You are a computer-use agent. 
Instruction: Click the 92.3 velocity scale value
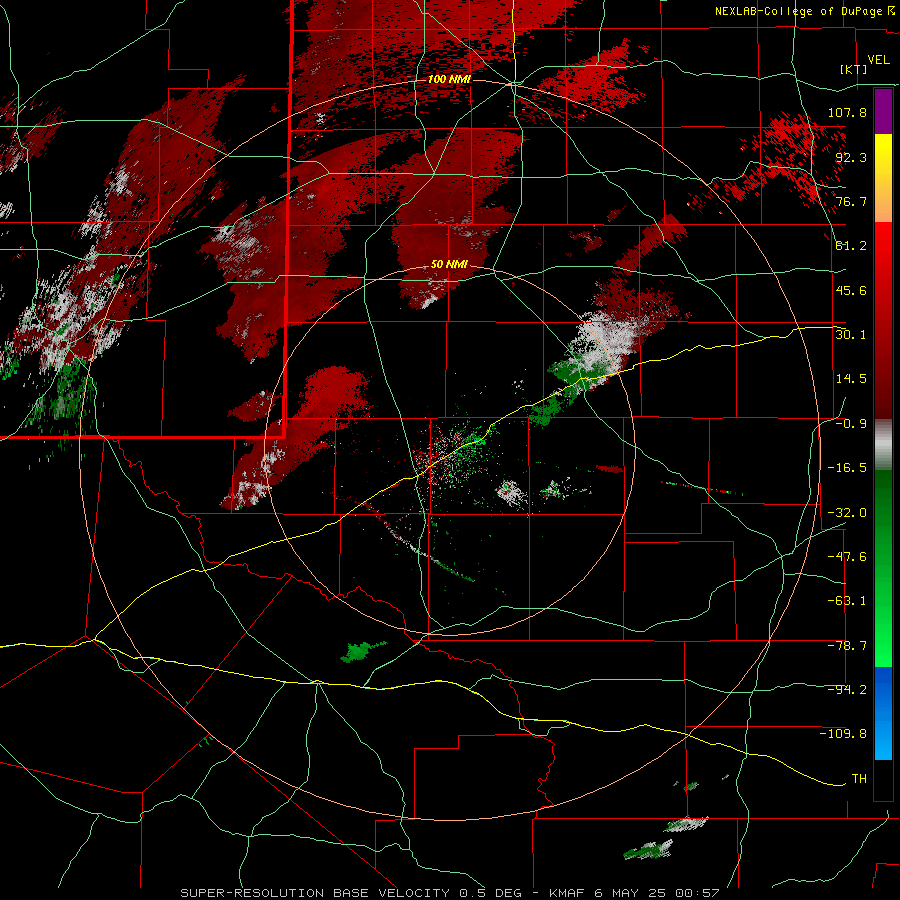[x=851, y=157]
